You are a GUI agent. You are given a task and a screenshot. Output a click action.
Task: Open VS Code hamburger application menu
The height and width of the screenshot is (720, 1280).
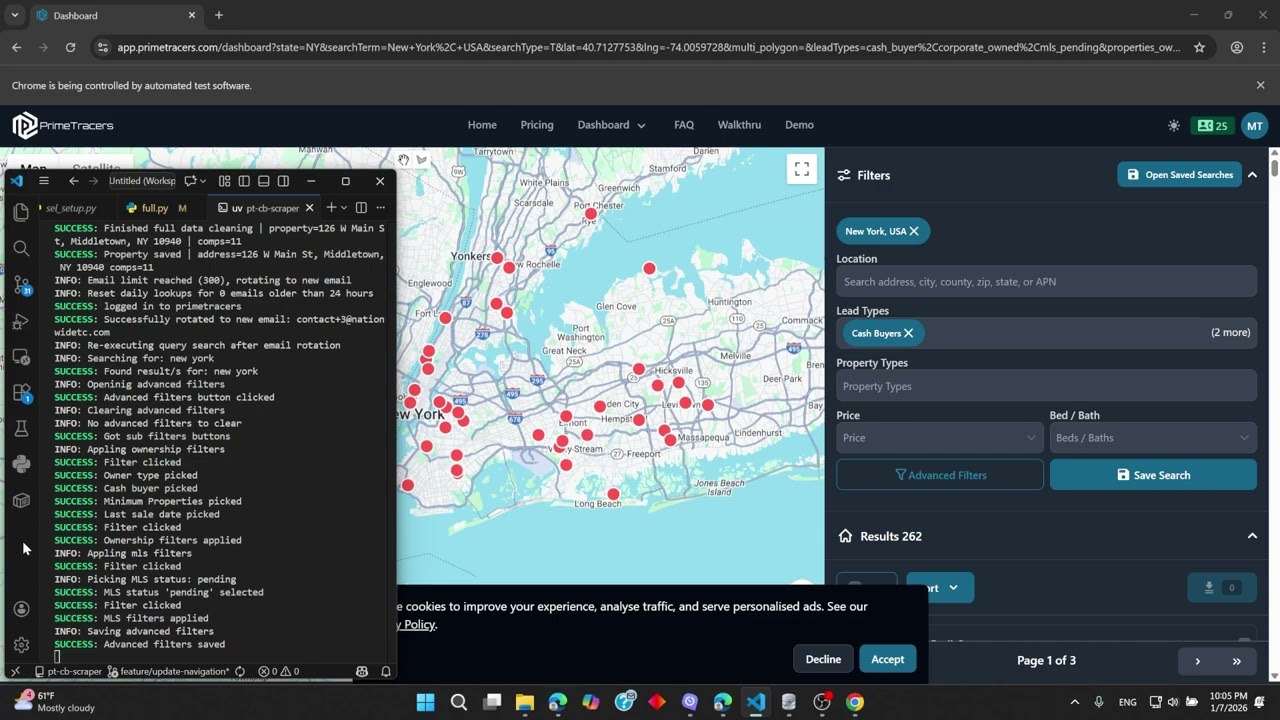pyautogui.click(x=44, y=181)
